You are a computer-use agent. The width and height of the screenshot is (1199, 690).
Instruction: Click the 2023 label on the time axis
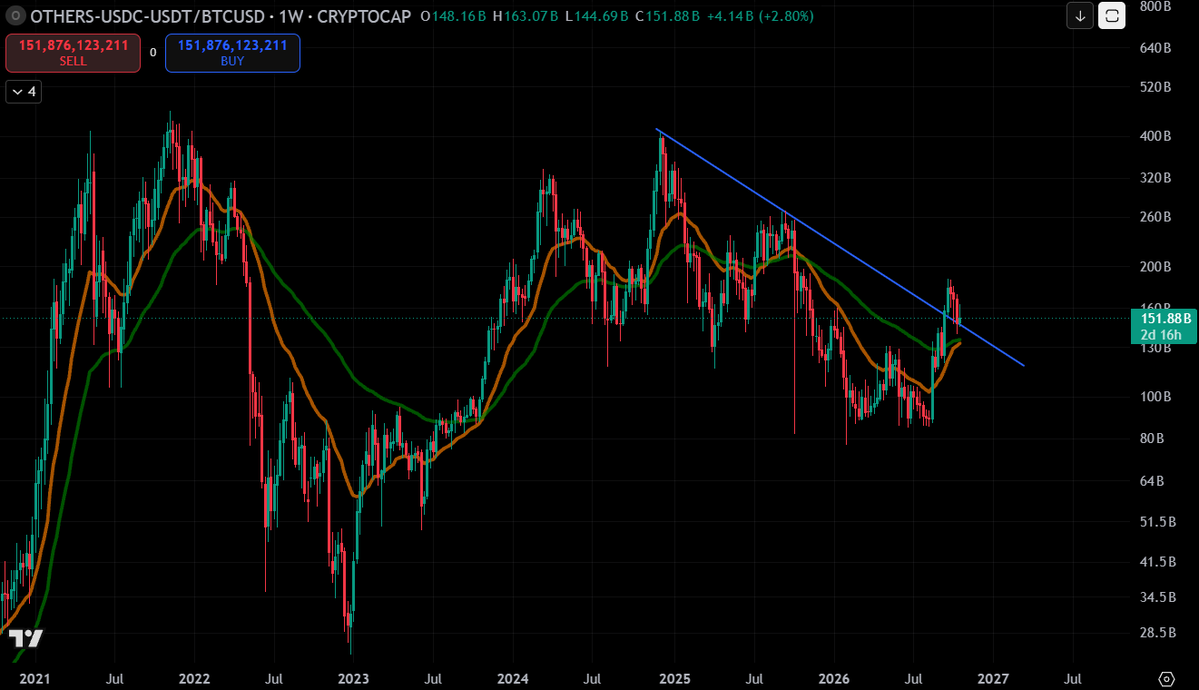353,679
